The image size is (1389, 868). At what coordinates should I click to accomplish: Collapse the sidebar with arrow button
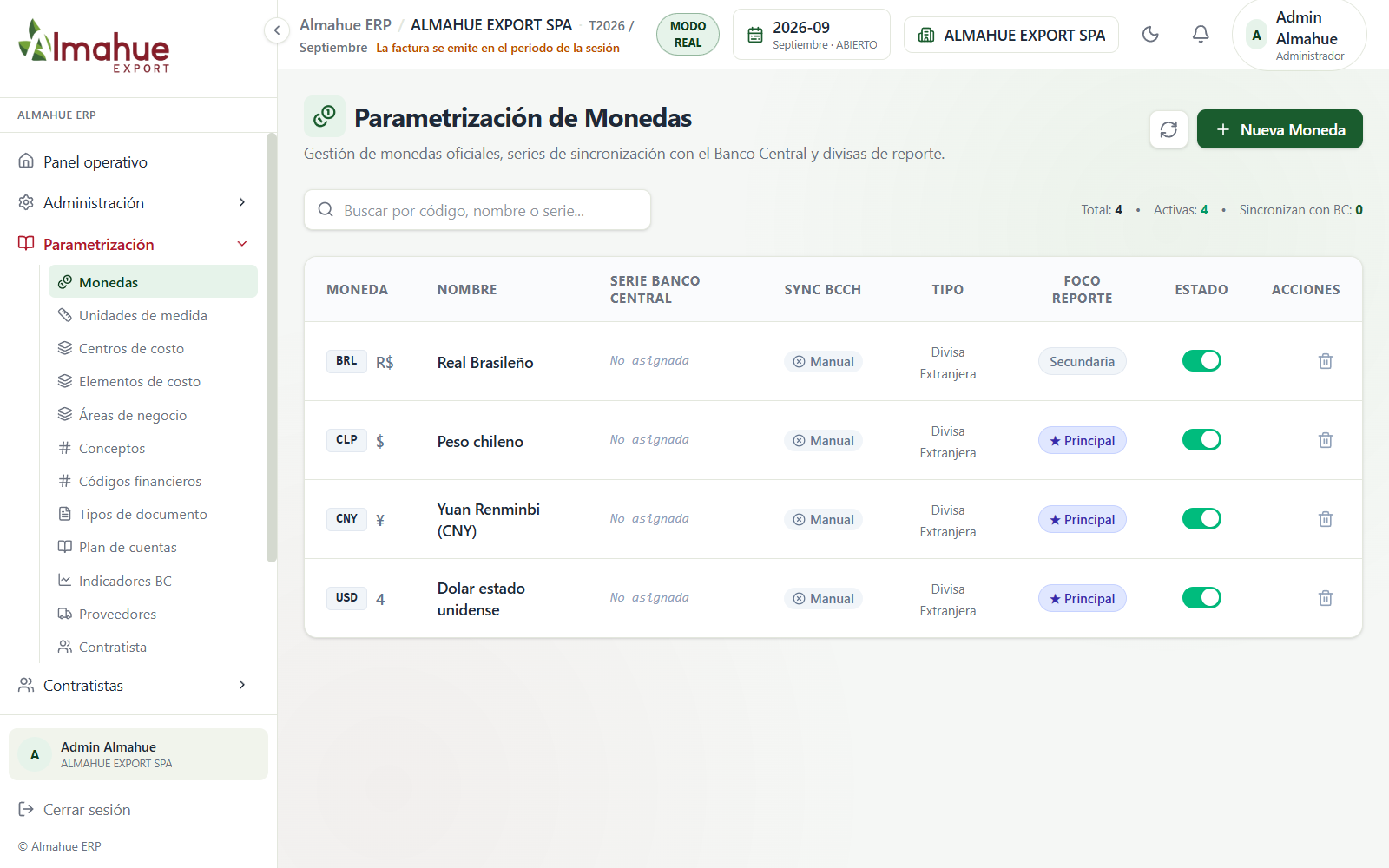(276, 30)
